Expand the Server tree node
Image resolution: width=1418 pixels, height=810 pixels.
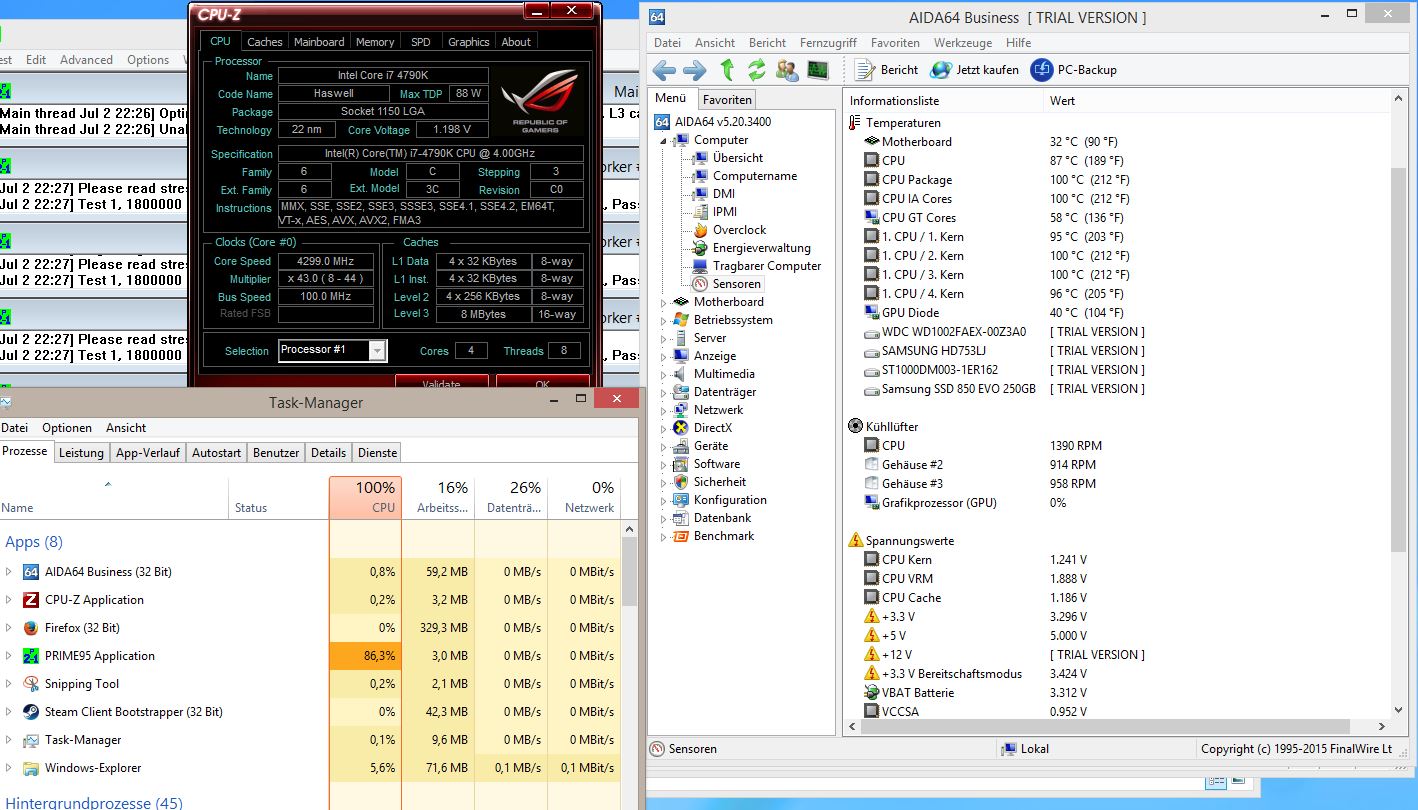[x=663, y=338]
